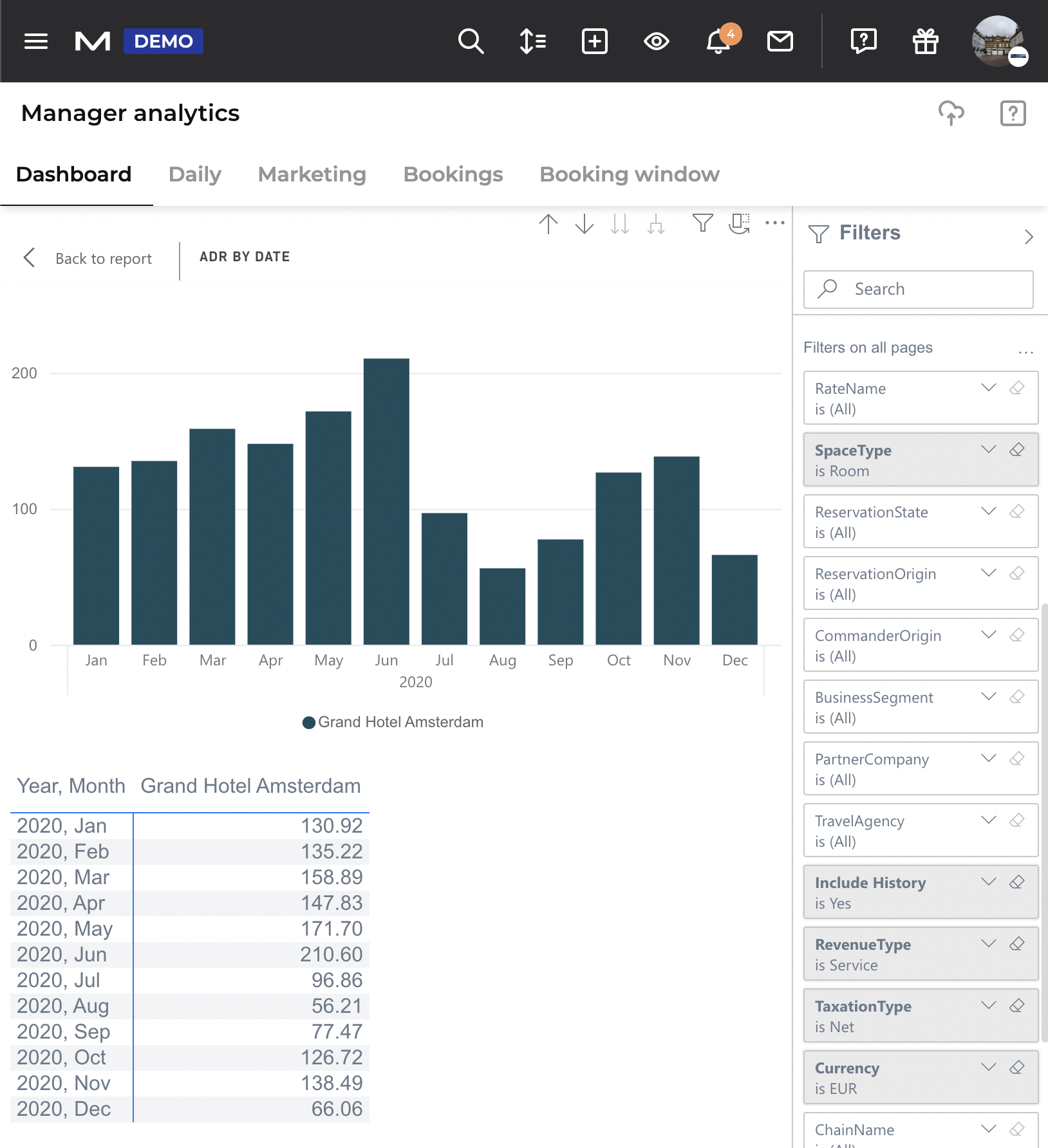Toggle the eye visibility icon in top bar
Screen dimensions: 1048x1148
(657, 41)
